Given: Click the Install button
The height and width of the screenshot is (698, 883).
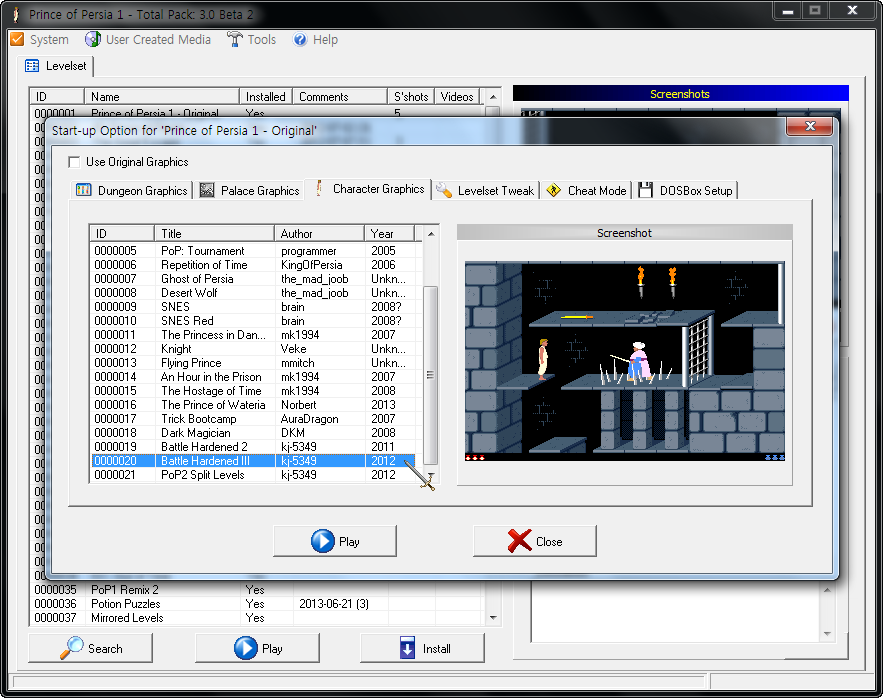Looking at the screenshot, I should point(422,648).
